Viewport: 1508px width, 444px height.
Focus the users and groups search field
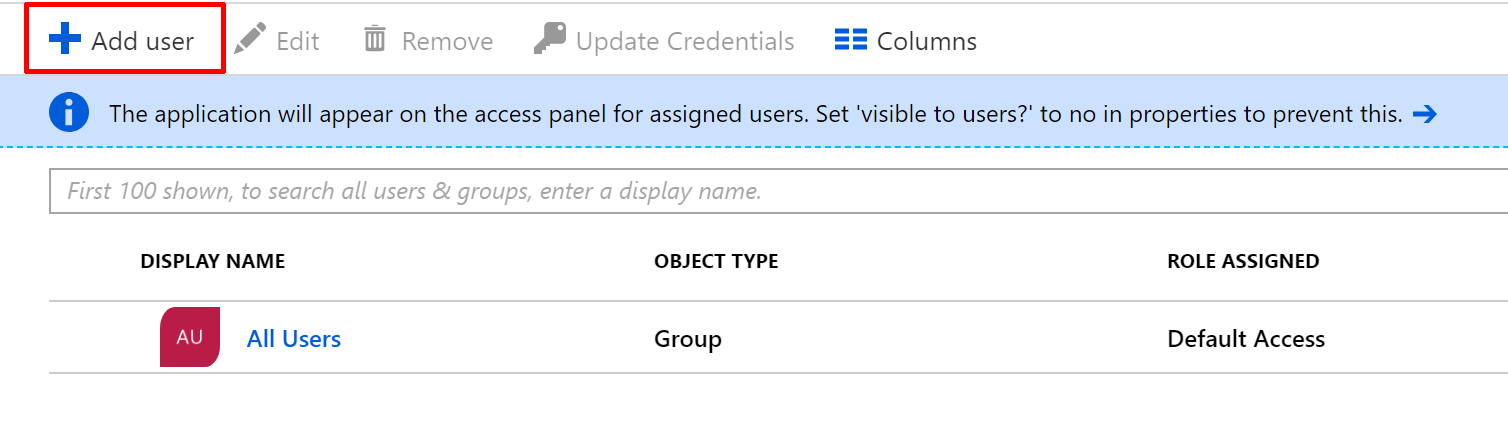click(778, 191)
